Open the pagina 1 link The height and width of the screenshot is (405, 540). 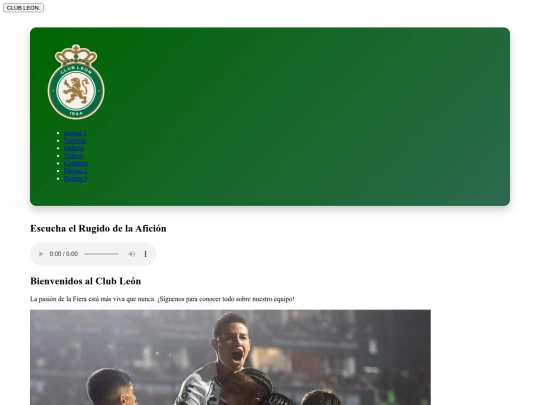click(75, 133)
